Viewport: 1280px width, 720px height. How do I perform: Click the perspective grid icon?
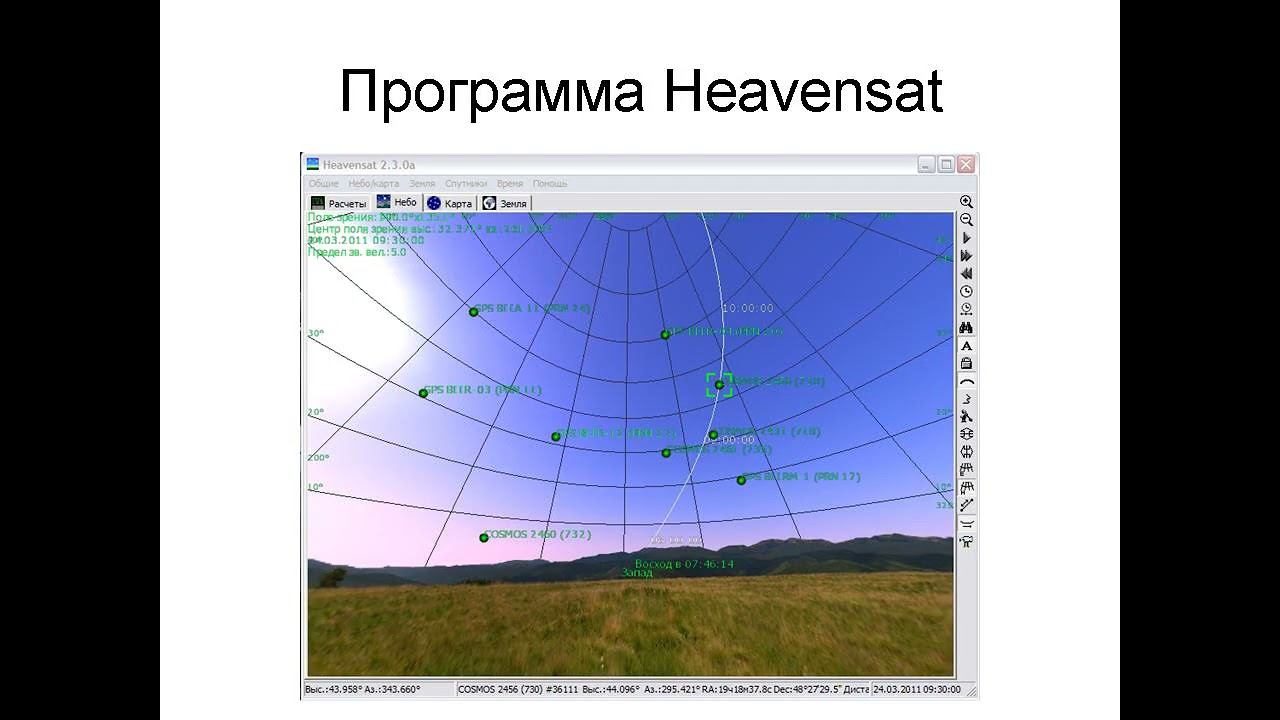(x=966, y=469)
